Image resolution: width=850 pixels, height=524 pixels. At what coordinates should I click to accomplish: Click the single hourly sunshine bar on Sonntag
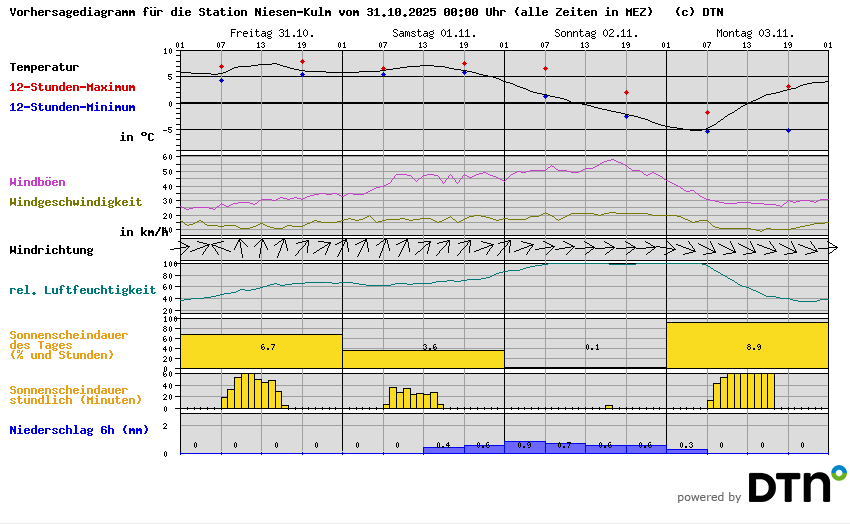click(609, 407)
